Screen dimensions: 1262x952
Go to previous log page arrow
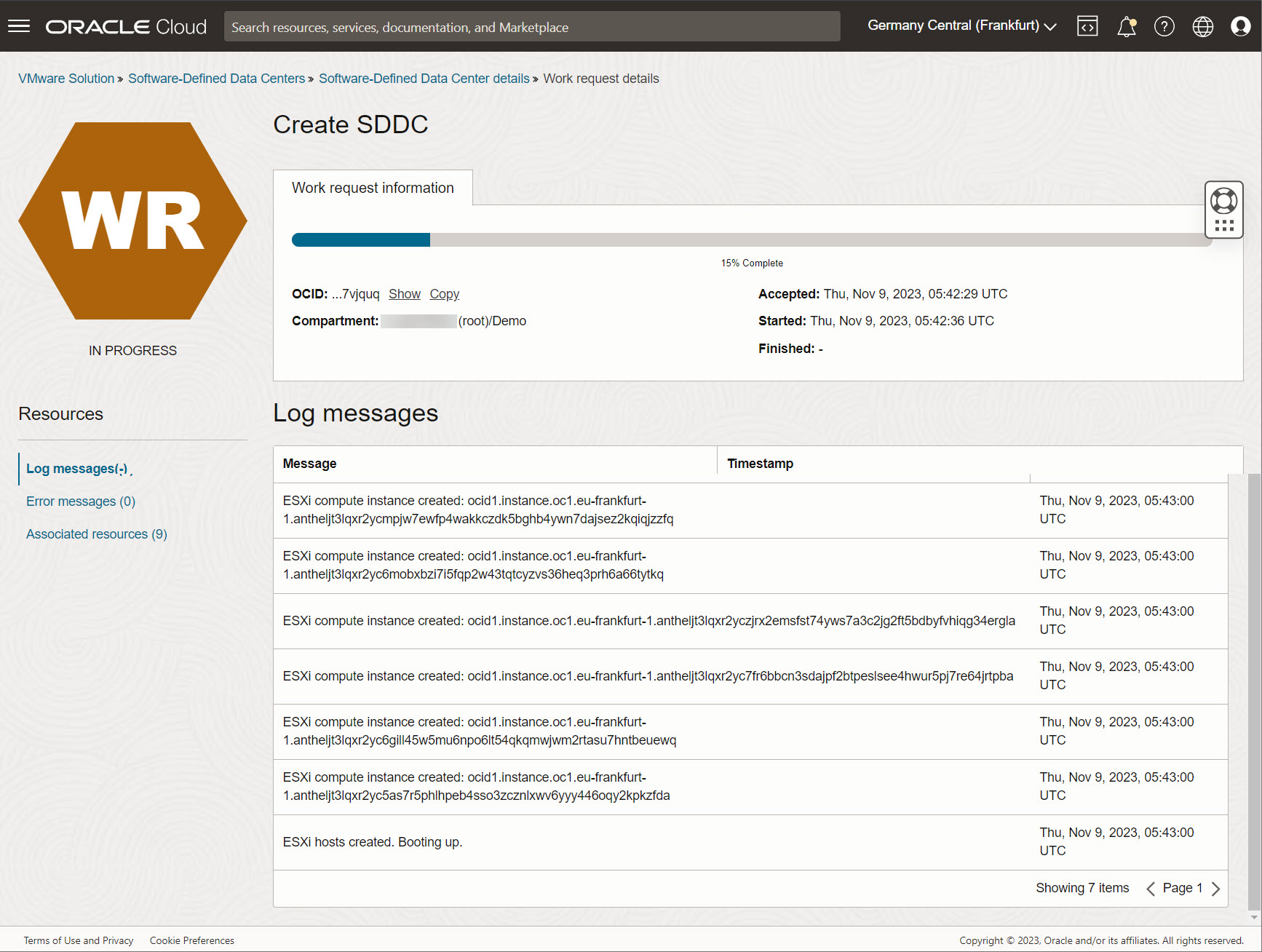pos(1151,889)
